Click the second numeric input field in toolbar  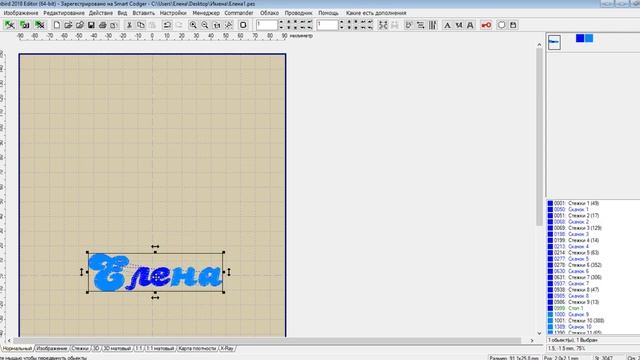click(x=327, y=25)
